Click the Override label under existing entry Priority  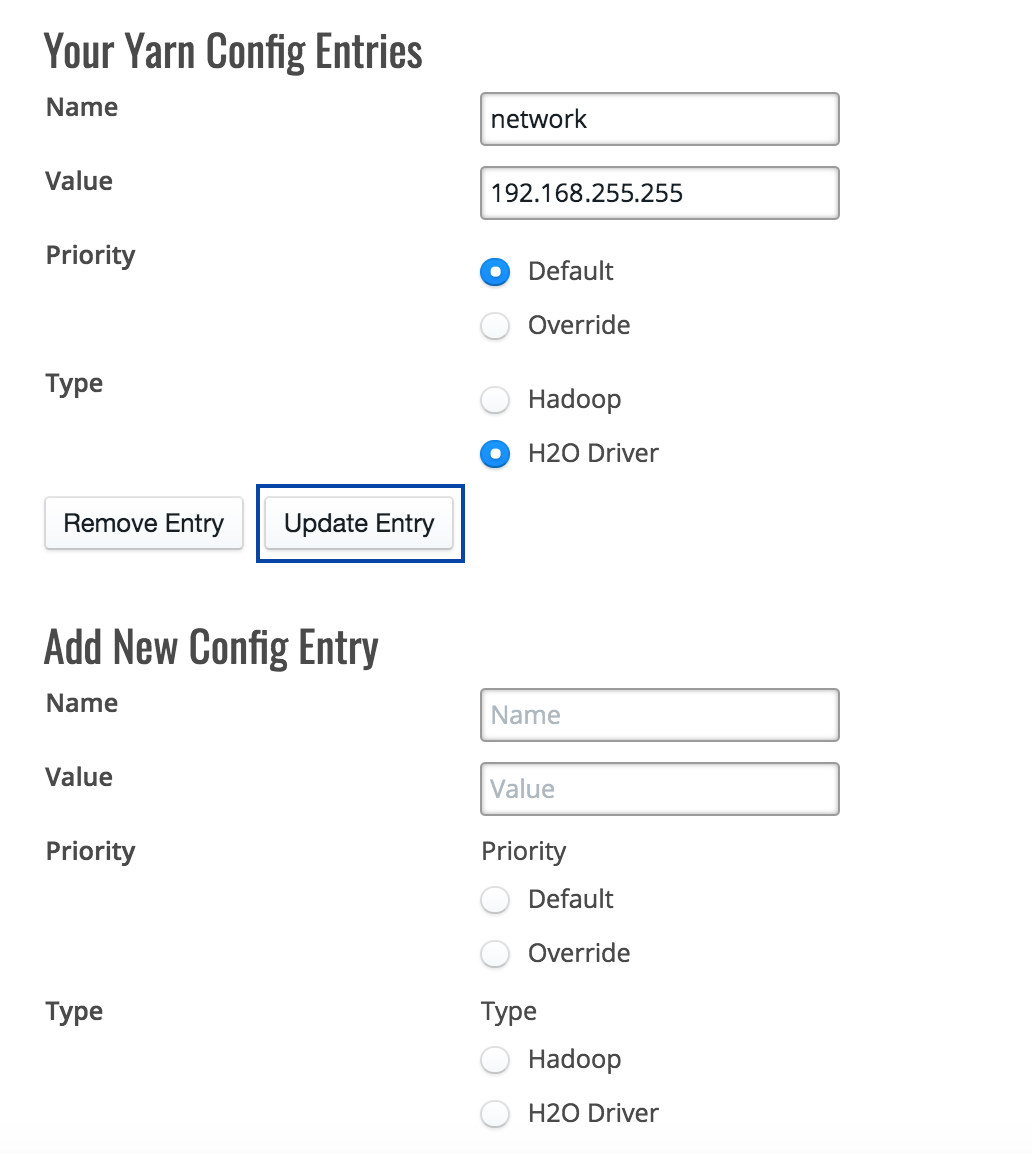579,325
